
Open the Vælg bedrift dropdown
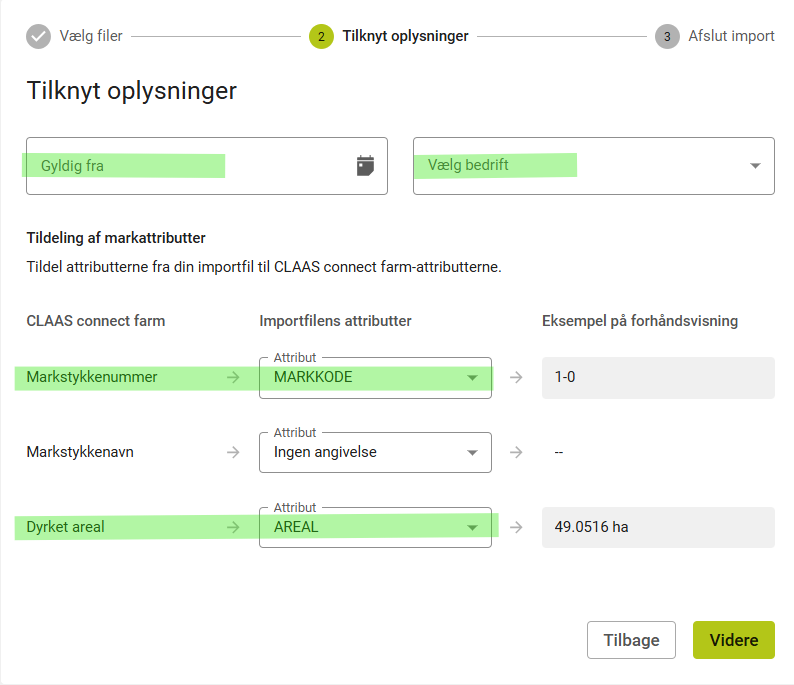[x=593, y=166]
